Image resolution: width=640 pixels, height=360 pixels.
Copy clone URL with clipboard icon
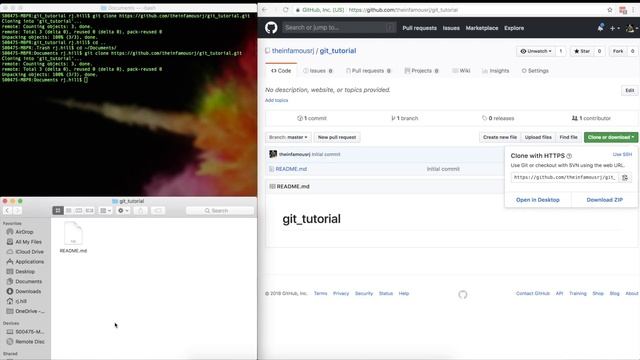625,178
